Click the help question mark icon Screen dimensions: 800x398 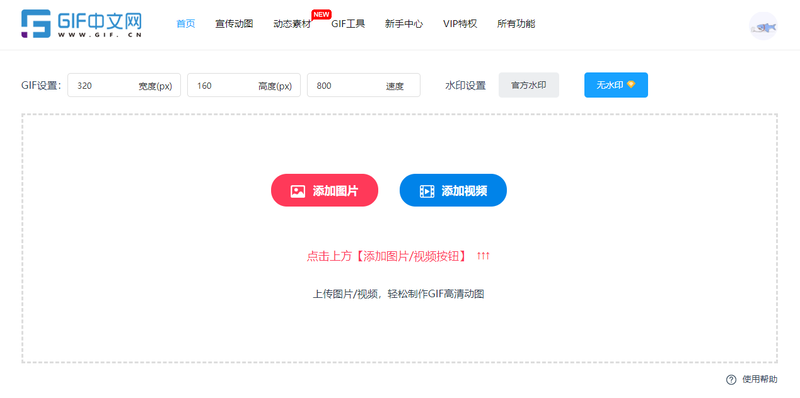click(731, 380)
